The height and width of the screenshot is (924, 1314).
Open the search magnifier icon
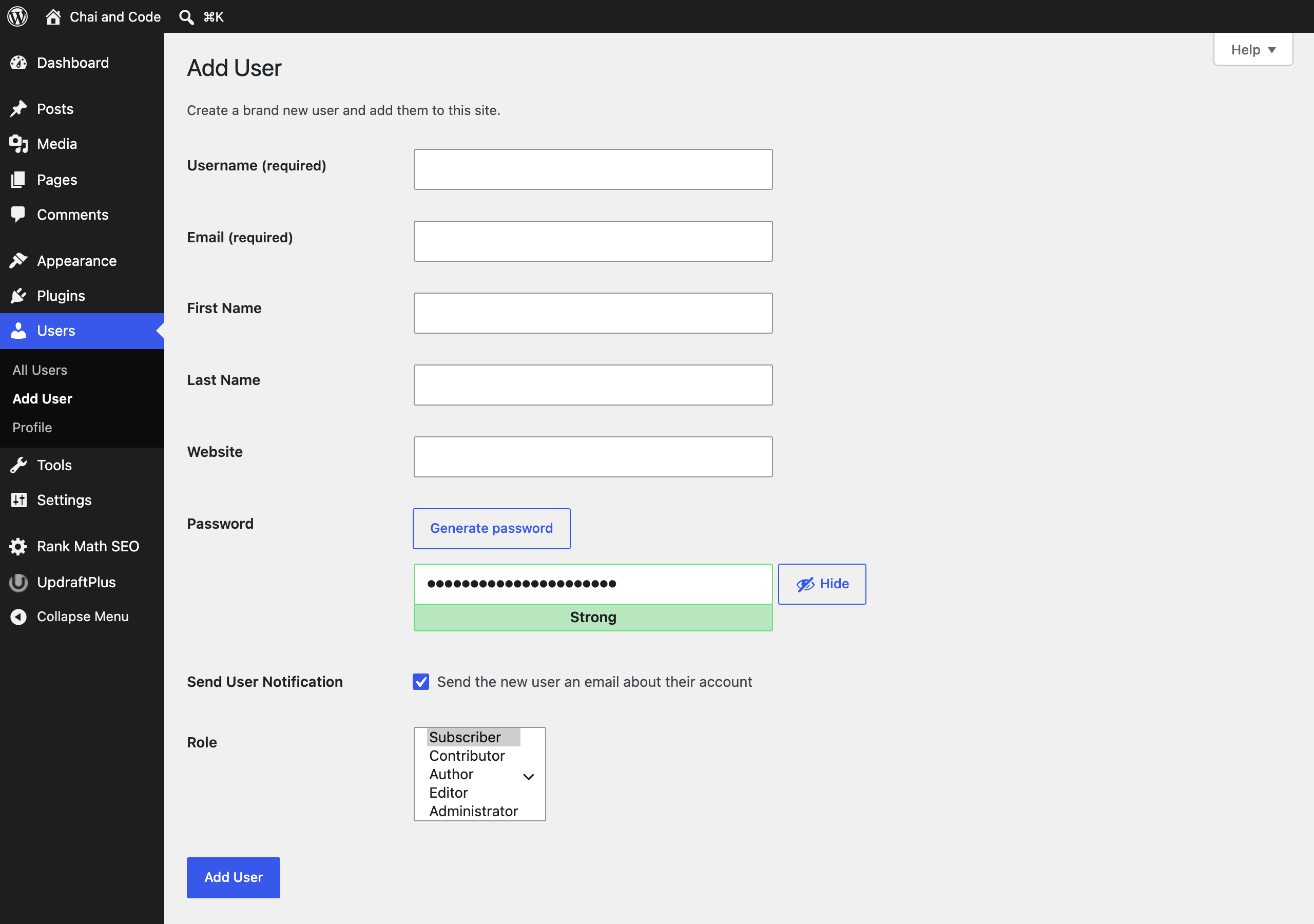pos(186,16)
